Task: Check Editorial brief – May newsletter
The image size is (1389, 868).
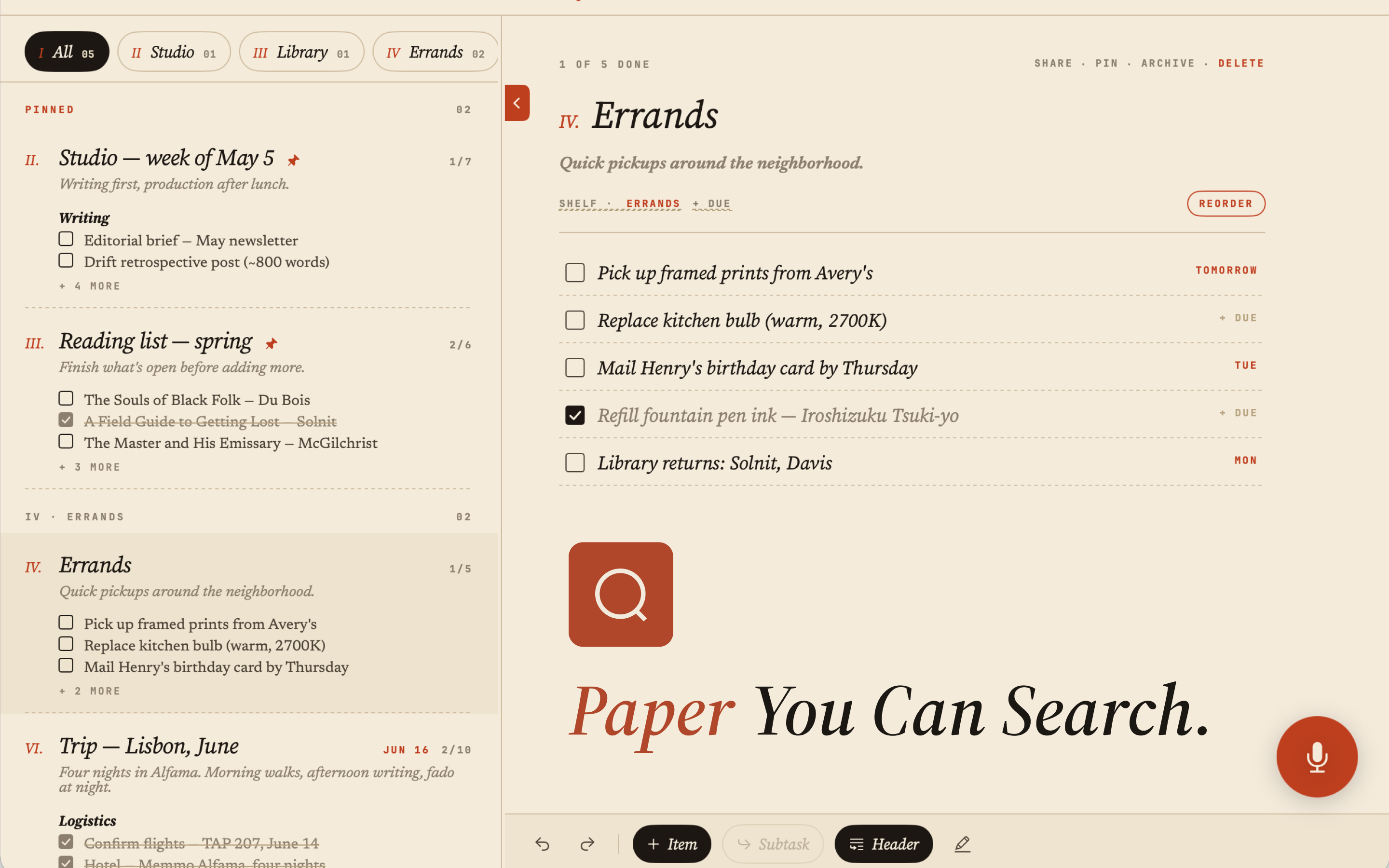Action: point(66,239)
